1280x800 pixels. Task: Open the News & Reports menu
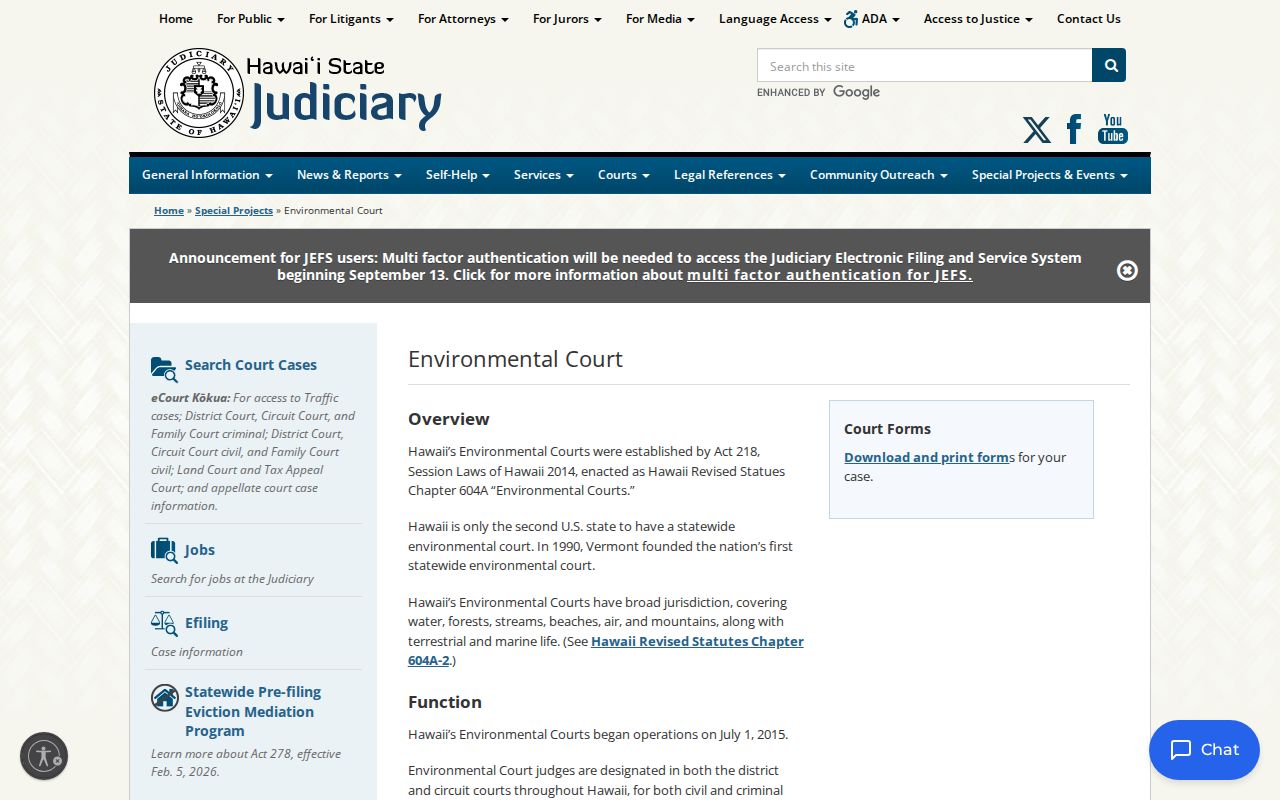349,175
